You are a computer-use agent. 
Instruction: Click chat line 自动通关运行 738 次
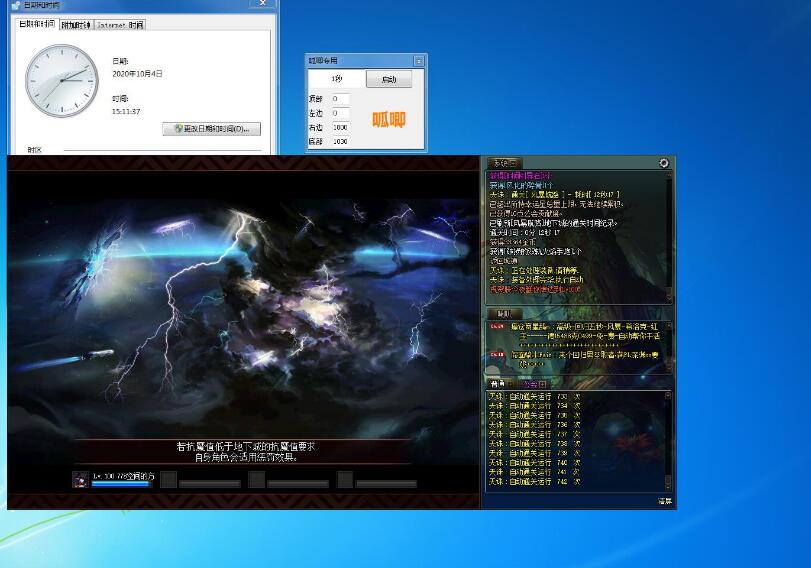534,444
